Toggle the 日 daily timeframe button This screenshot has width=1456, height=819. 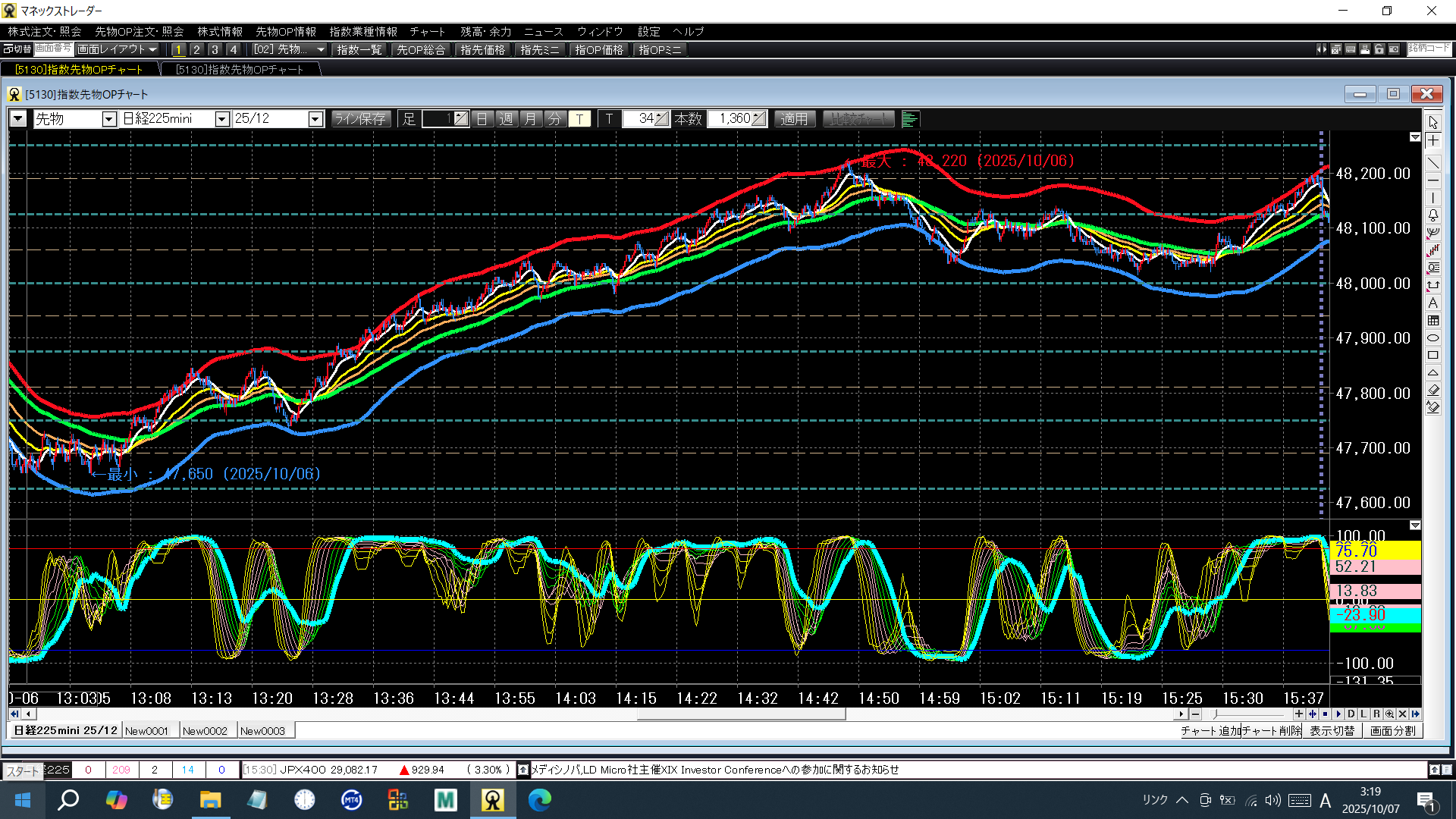click(x=482, y=119)
